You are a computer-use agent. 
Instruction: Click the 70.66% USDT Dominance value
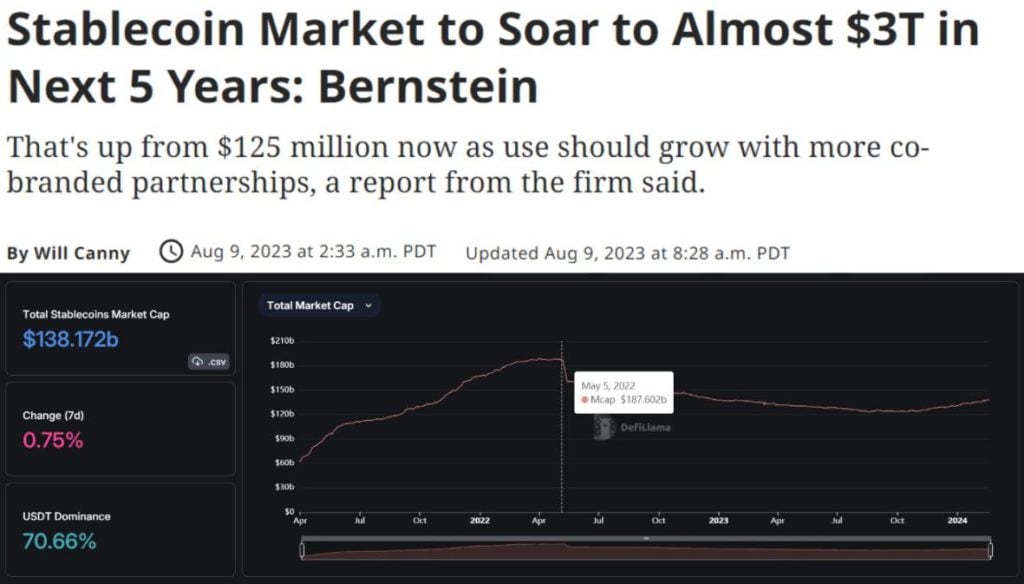[x=60, y=542]
